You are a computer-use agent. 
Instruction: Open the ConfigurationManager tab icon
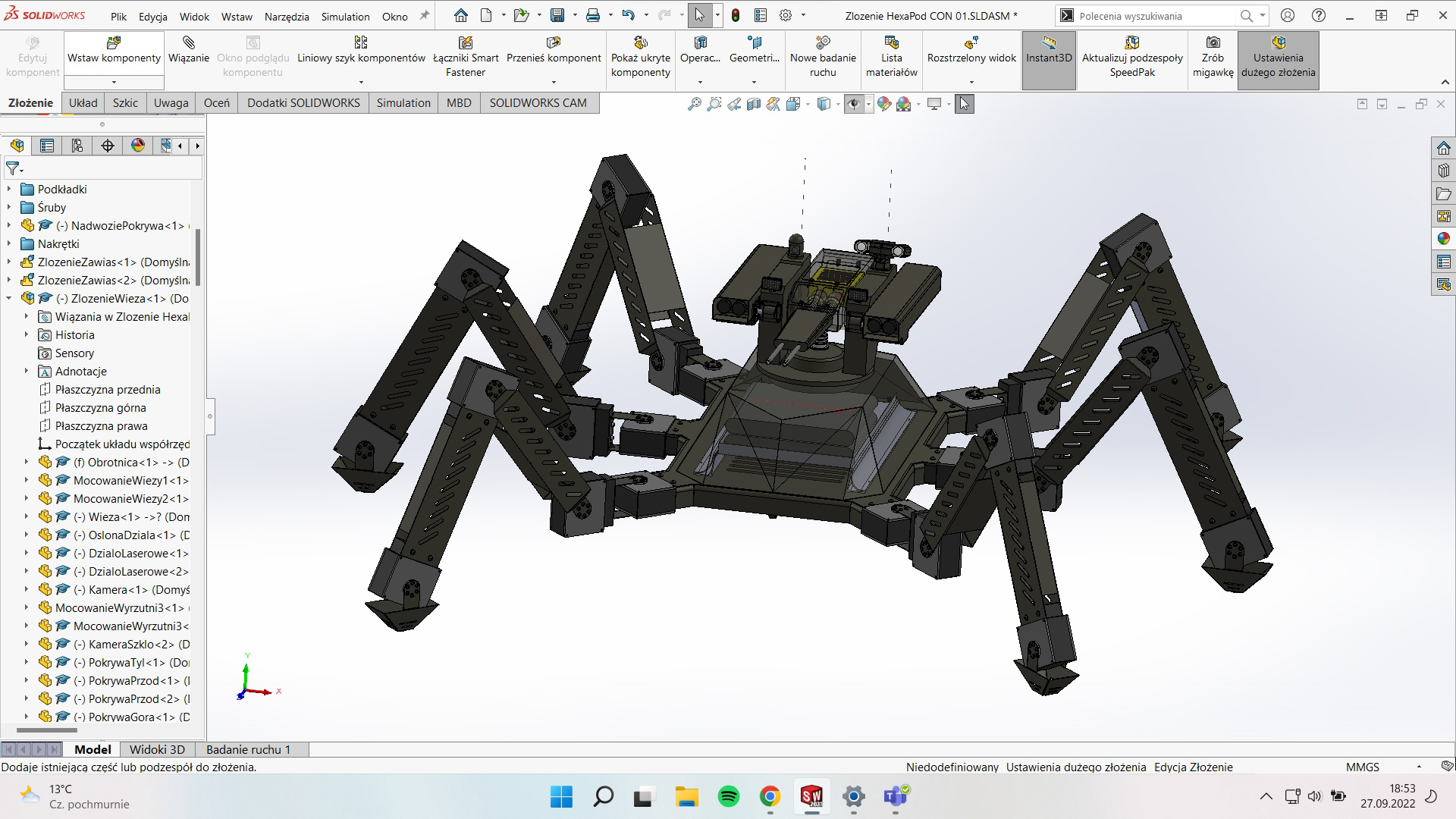point(77,146)
